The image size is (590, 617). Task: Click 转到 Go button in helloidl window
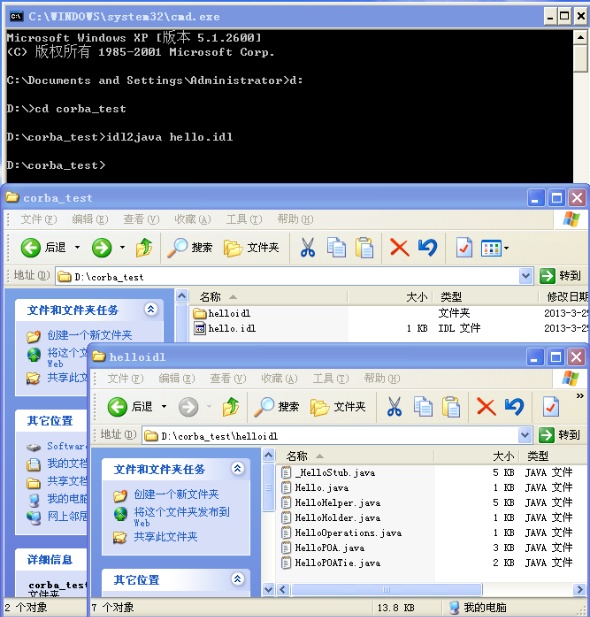pyautogui.click(x=559, y=435)
